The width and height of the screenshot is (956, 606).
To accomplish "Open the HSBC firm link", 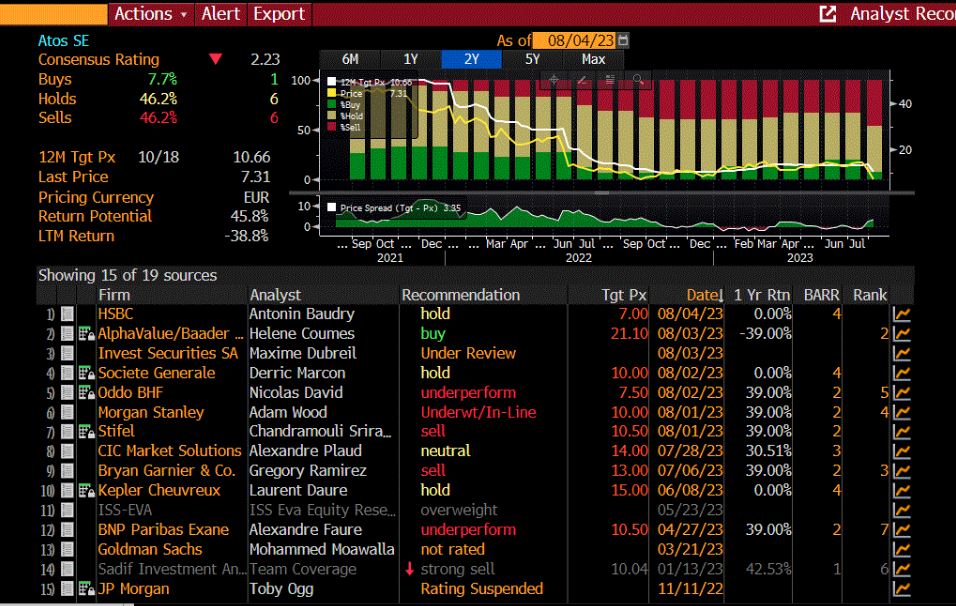I will click(115, 314).
